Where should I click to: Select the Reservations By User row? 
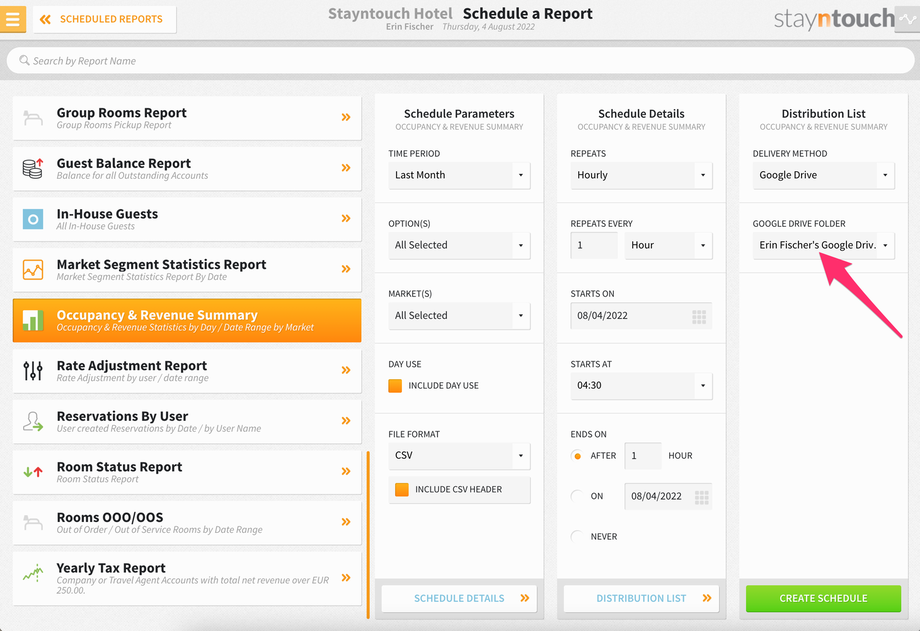coord(187,421)
